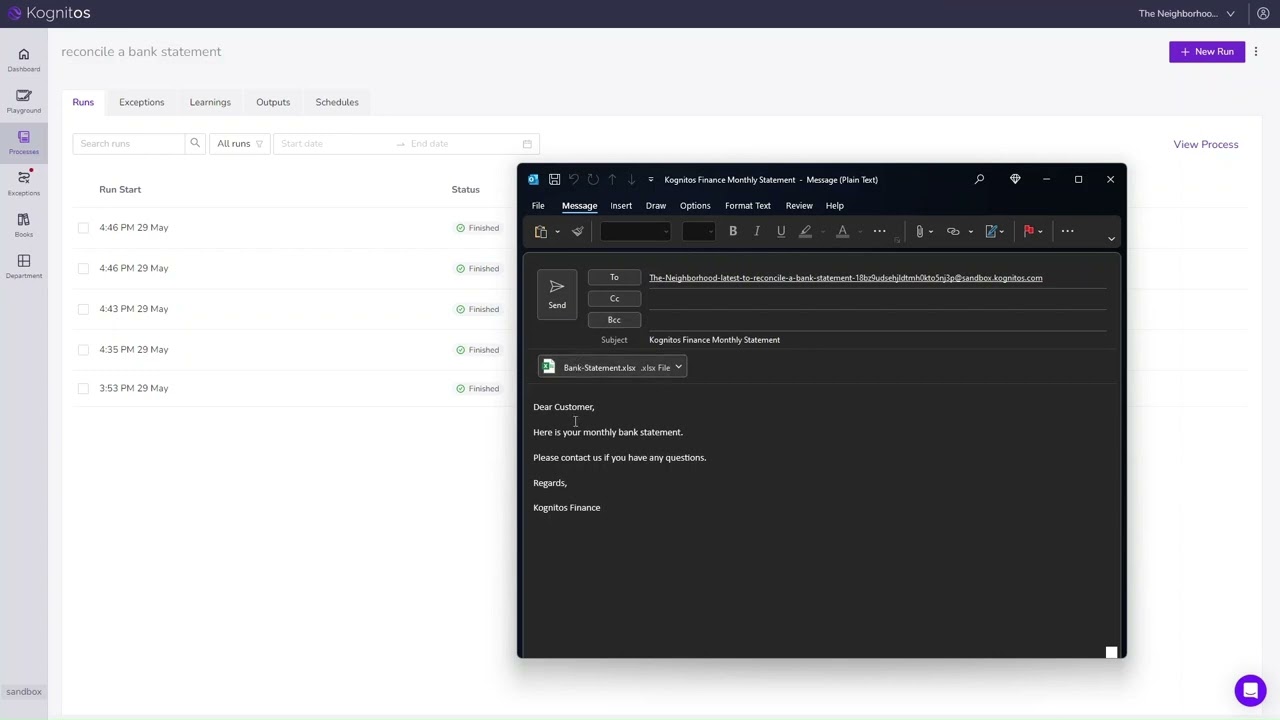Open the Format Text ribbon tab
The image size is (1280, 720).
748,206
